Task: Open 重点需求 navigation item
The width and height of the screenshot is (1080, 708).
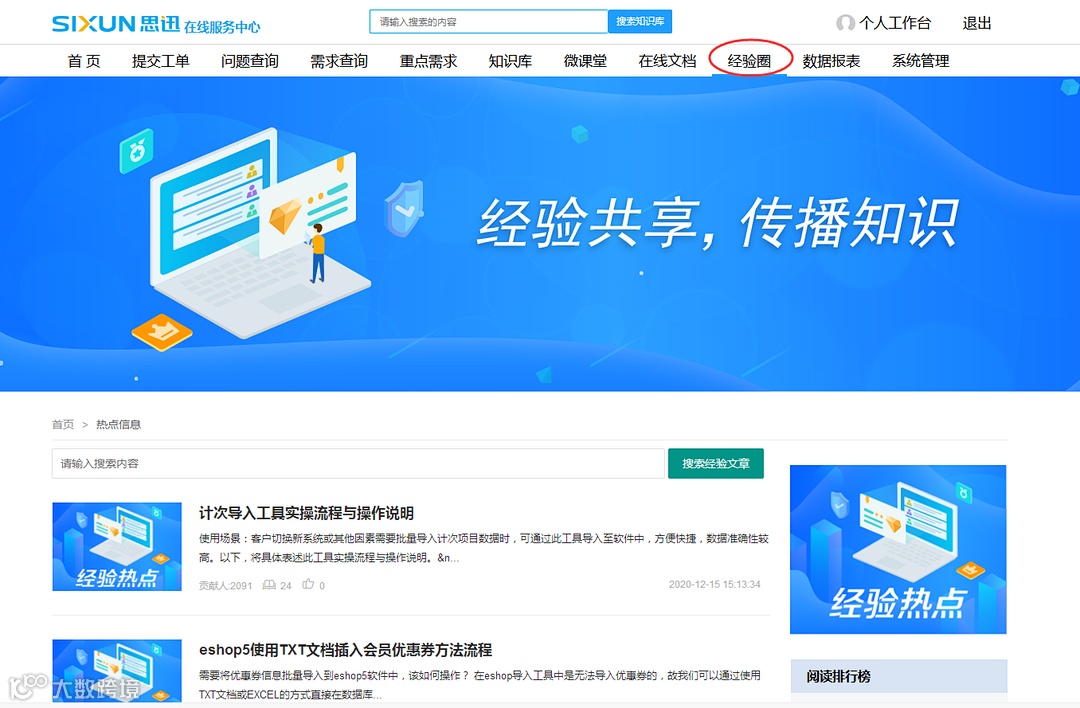Action: click(428, 61)
